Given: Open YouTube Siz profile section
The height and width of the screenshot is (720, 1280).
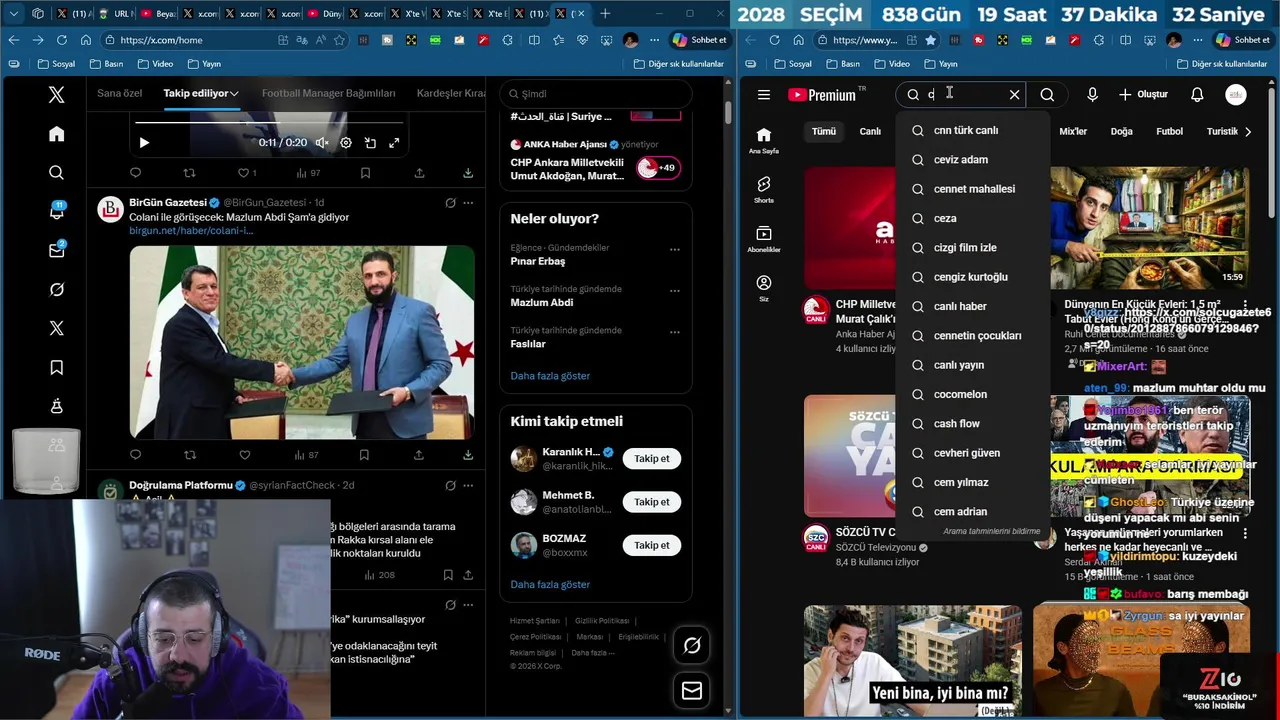Looking at the screenshot, I should pos(764,288).
